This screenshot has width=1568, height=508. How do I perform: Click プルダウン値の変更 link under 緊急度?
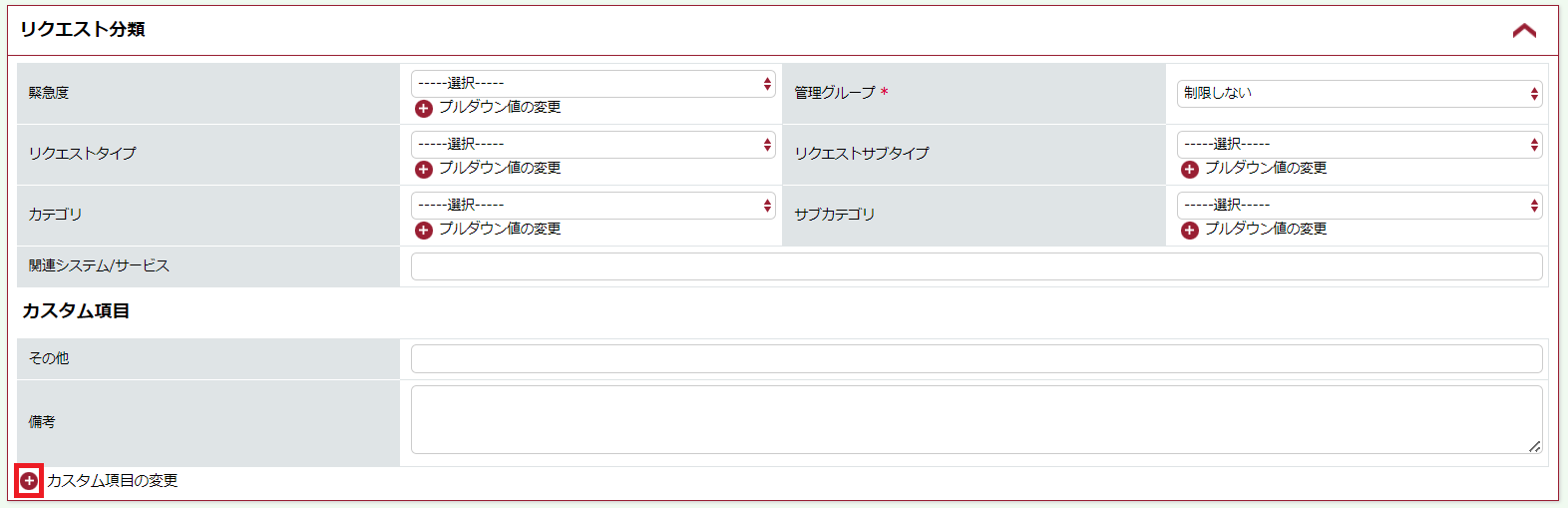coord(500,108)
